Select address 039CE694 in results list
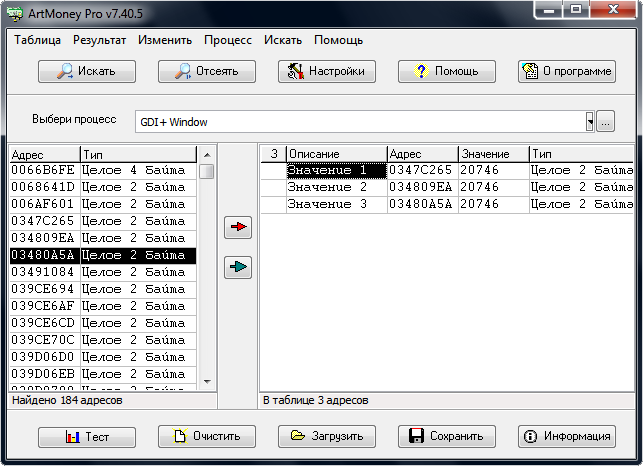Image resolution: width=643 pixels, height=466 pixels. (x=43, y=289)
